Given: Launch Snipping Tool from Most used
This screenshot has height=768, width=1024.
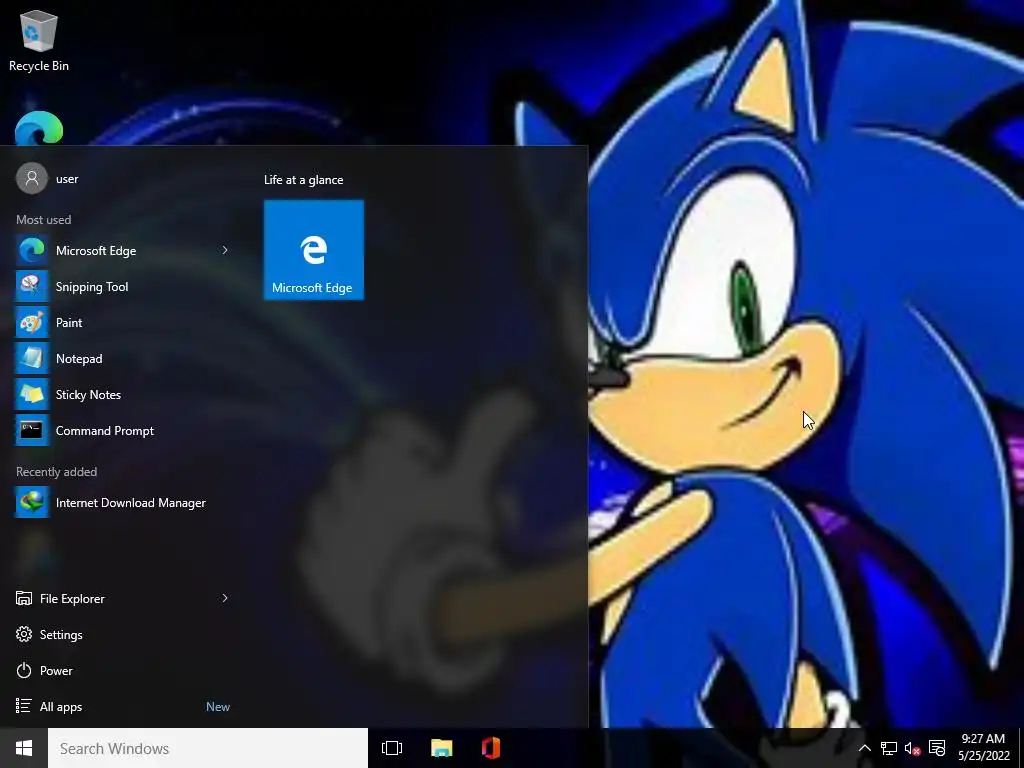Looking at the screenshot, I should [122, 286].
